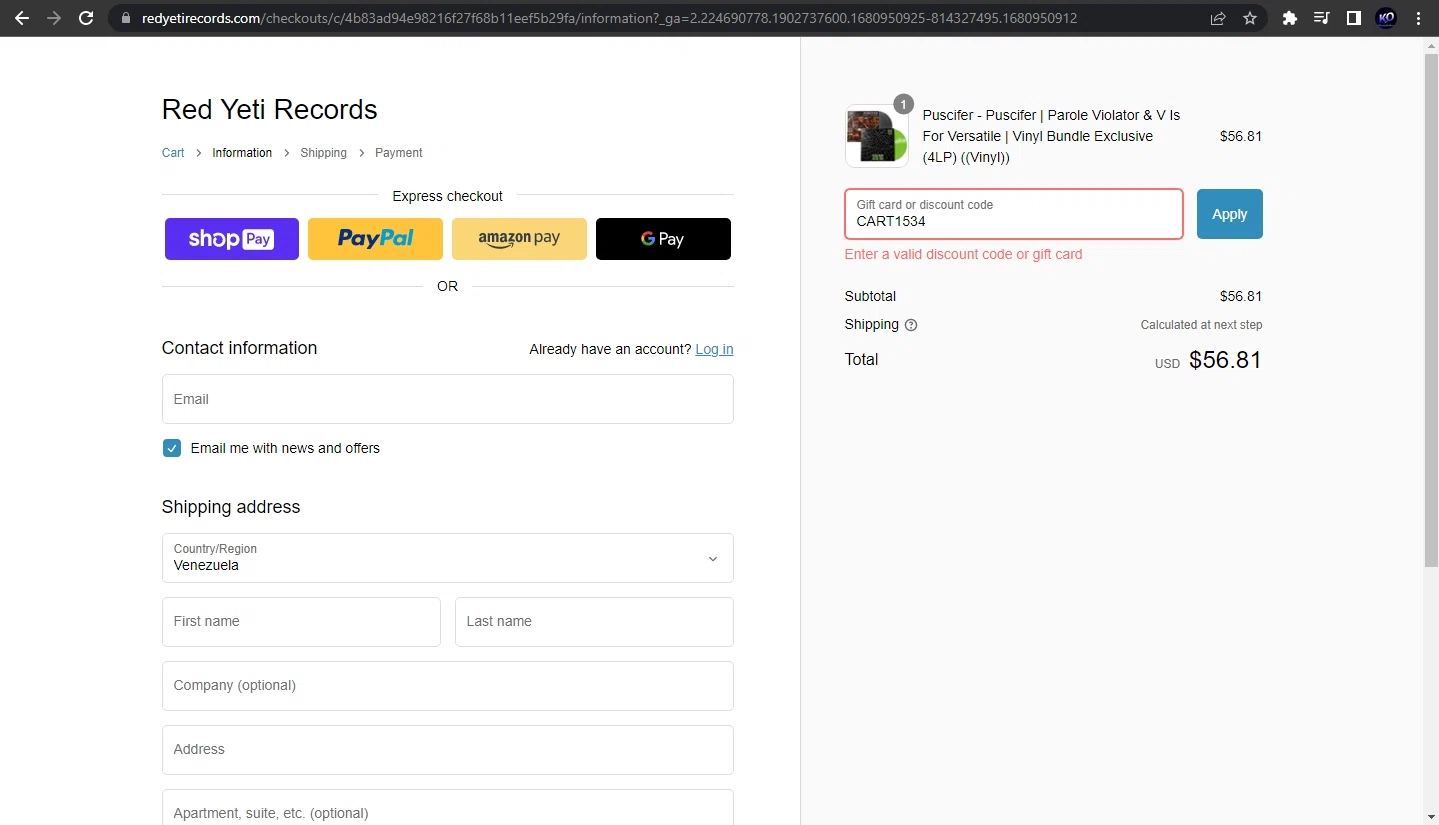This screenshot has width=1439, height=825.
Task: Open the media control icon in toolbar
Action: click(1322, 18)
